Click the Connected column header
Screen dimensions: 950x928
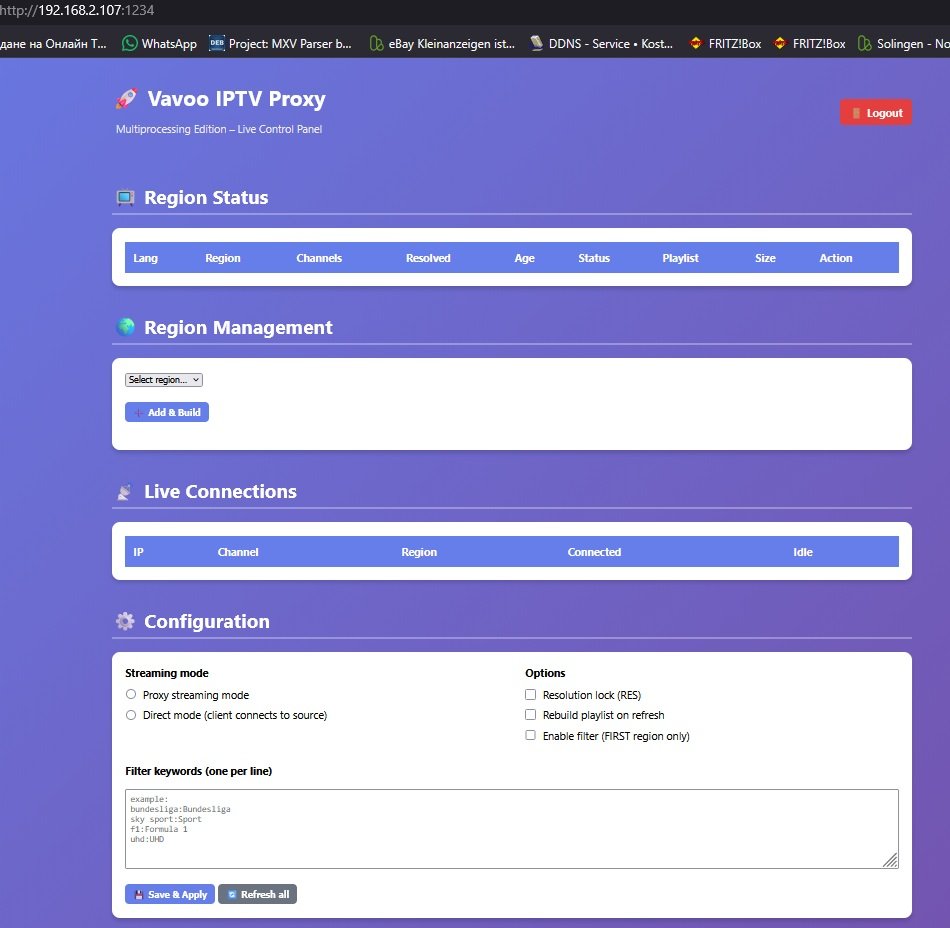coord(594,552)
